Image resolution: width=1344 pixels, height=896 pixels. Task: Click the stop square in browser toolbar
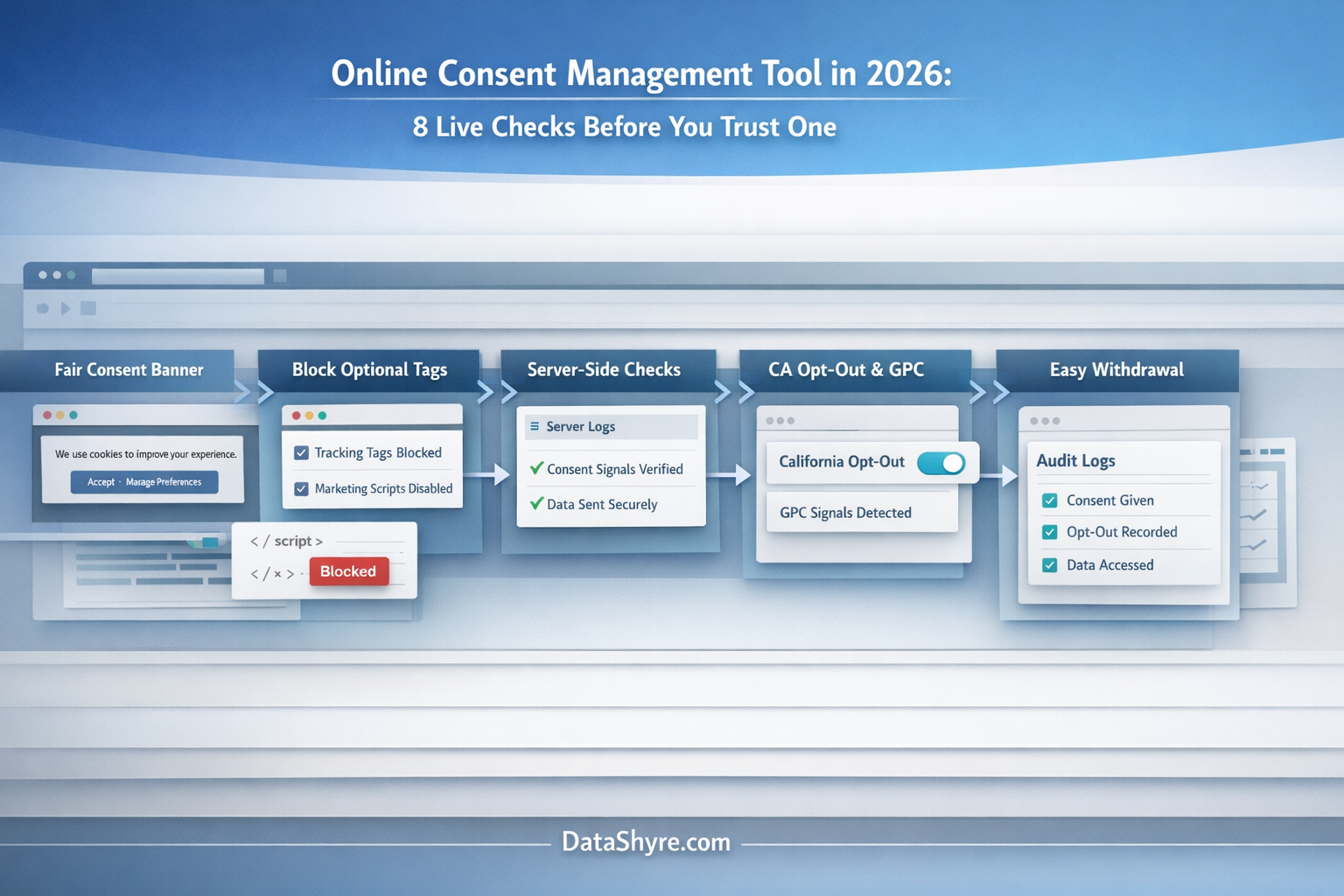88,308
